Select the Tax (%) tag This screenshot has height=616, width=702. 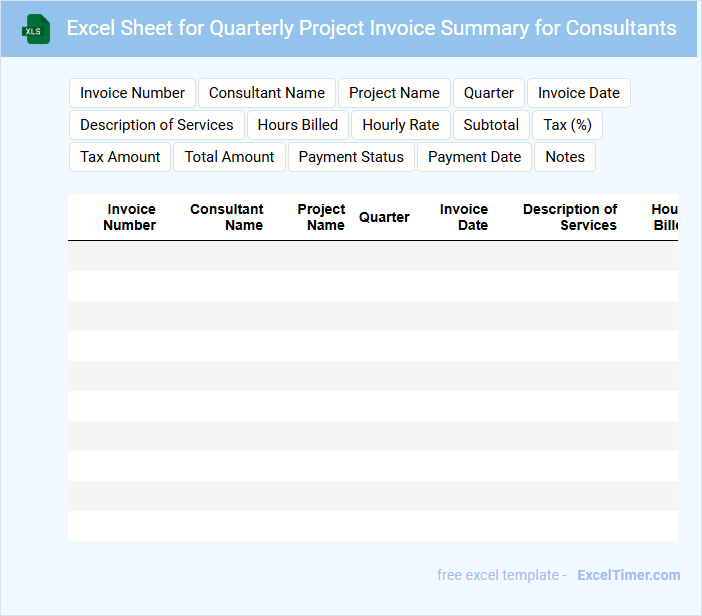567,125
